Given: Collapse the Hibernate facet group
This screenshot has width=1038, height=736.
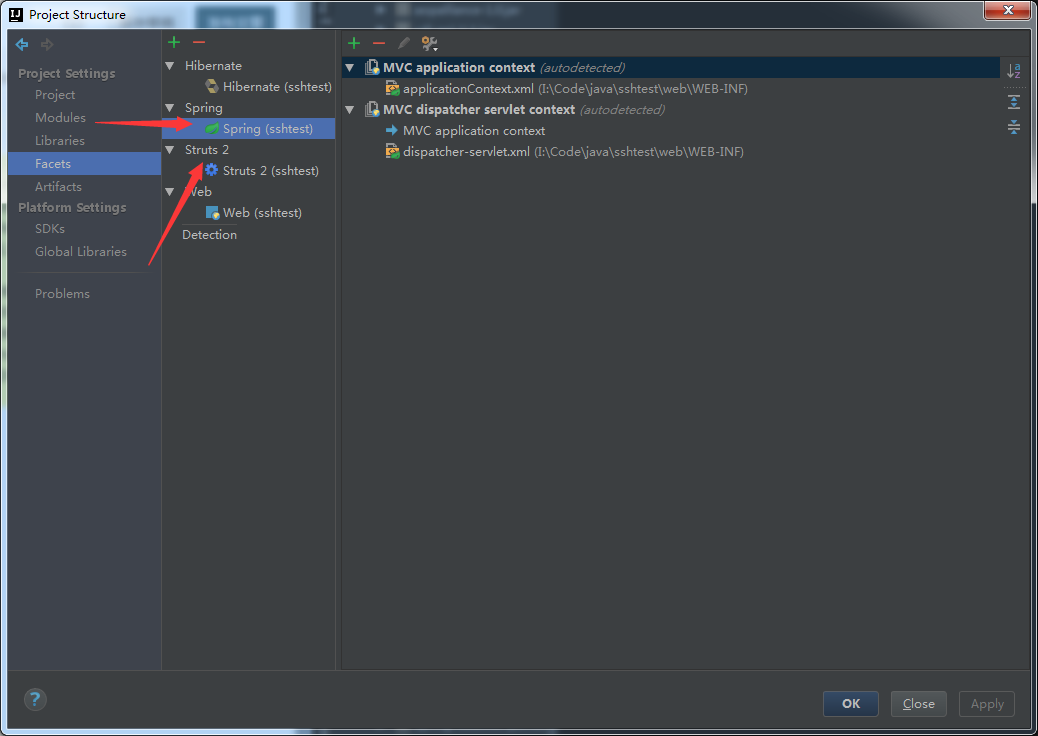Looking at the screenshot, I should tap(170, 66).
